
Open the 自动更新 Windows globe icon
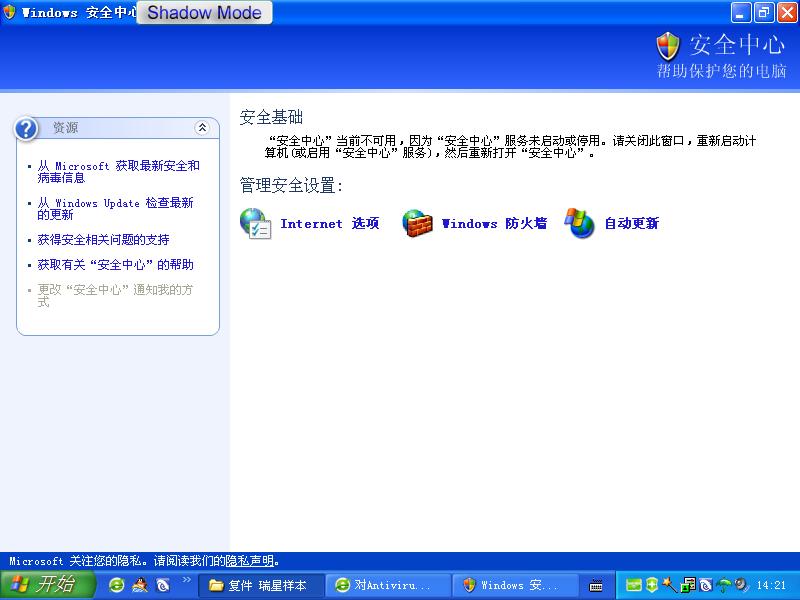click(x=580, y=223)
